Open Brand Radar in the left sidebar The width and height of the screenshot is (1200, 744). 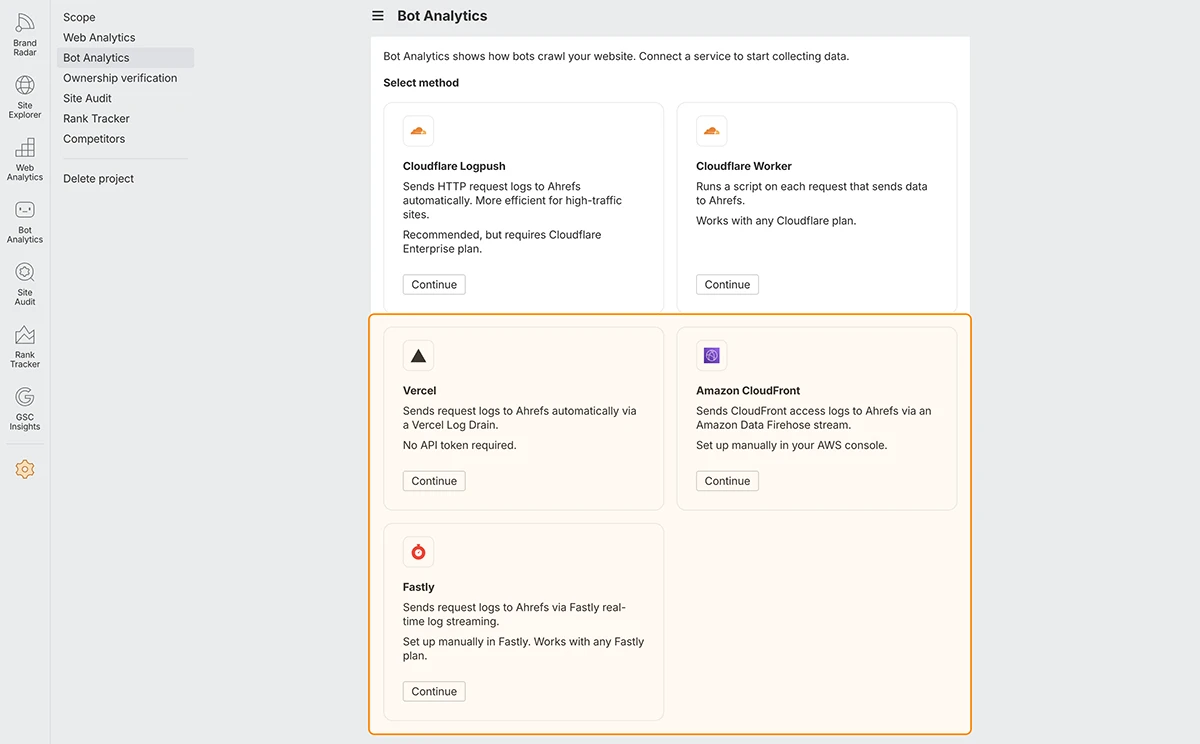coord(25,34)
